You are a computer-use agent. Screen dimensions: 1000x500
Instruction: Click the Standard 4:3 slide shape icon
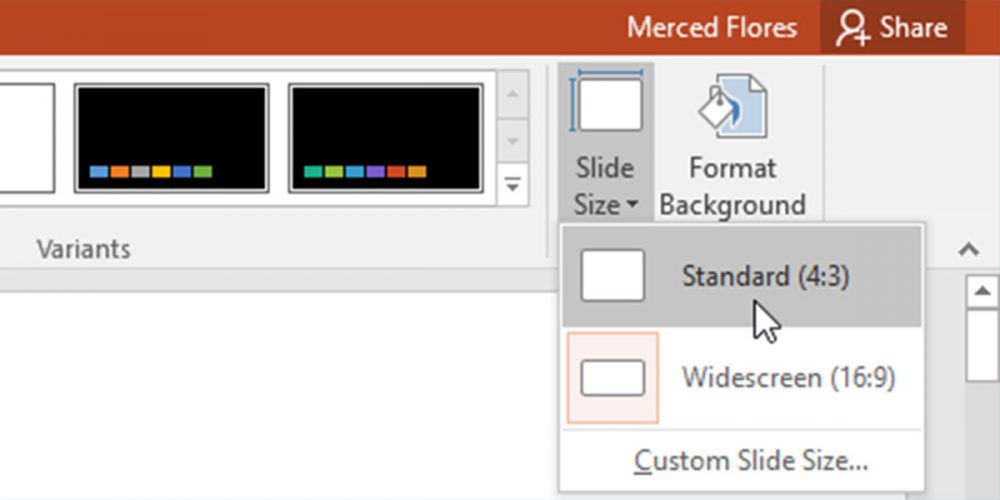612,276
